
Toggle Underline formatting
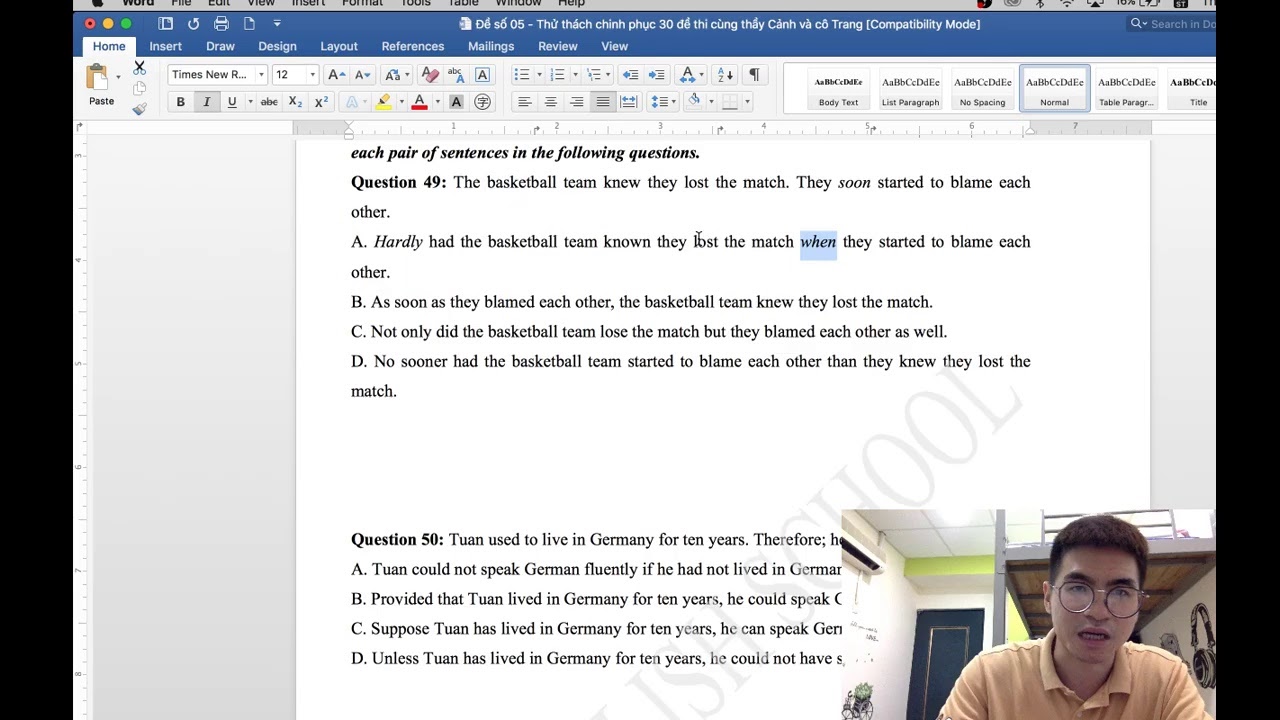coord(232,102)
